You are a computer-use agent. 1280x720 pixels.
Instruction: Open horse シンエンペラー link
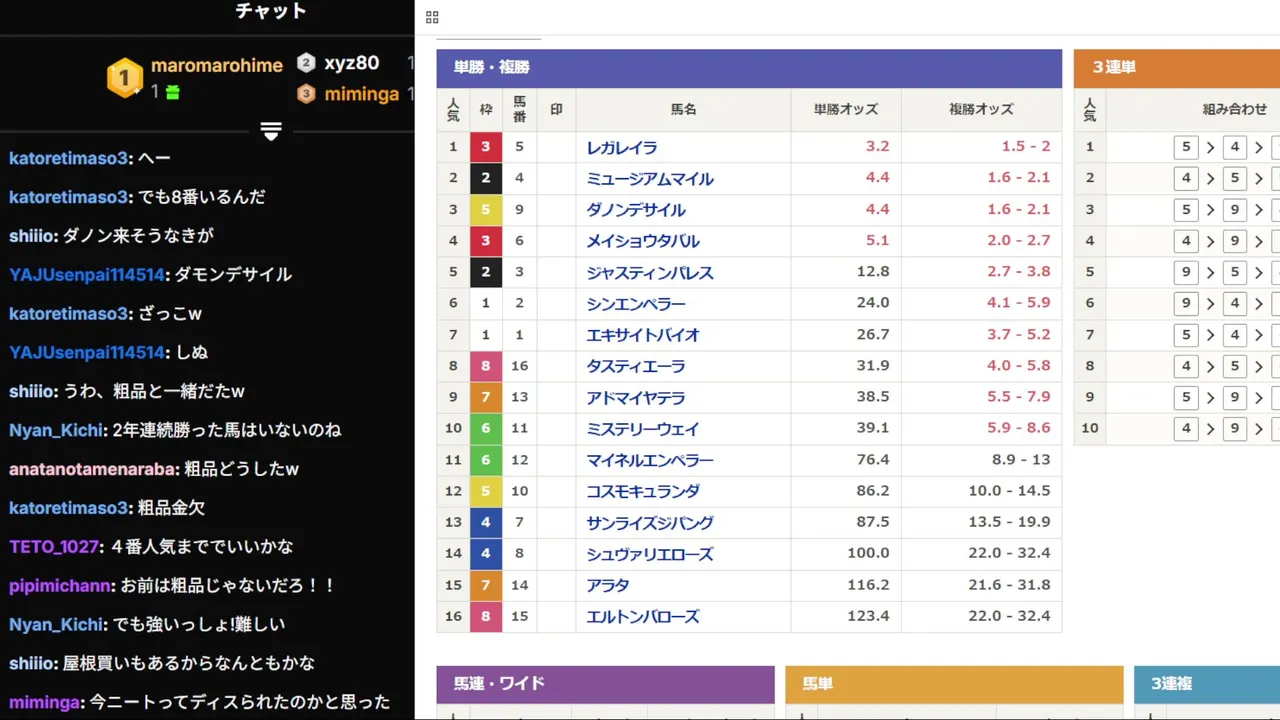(636, 304)
